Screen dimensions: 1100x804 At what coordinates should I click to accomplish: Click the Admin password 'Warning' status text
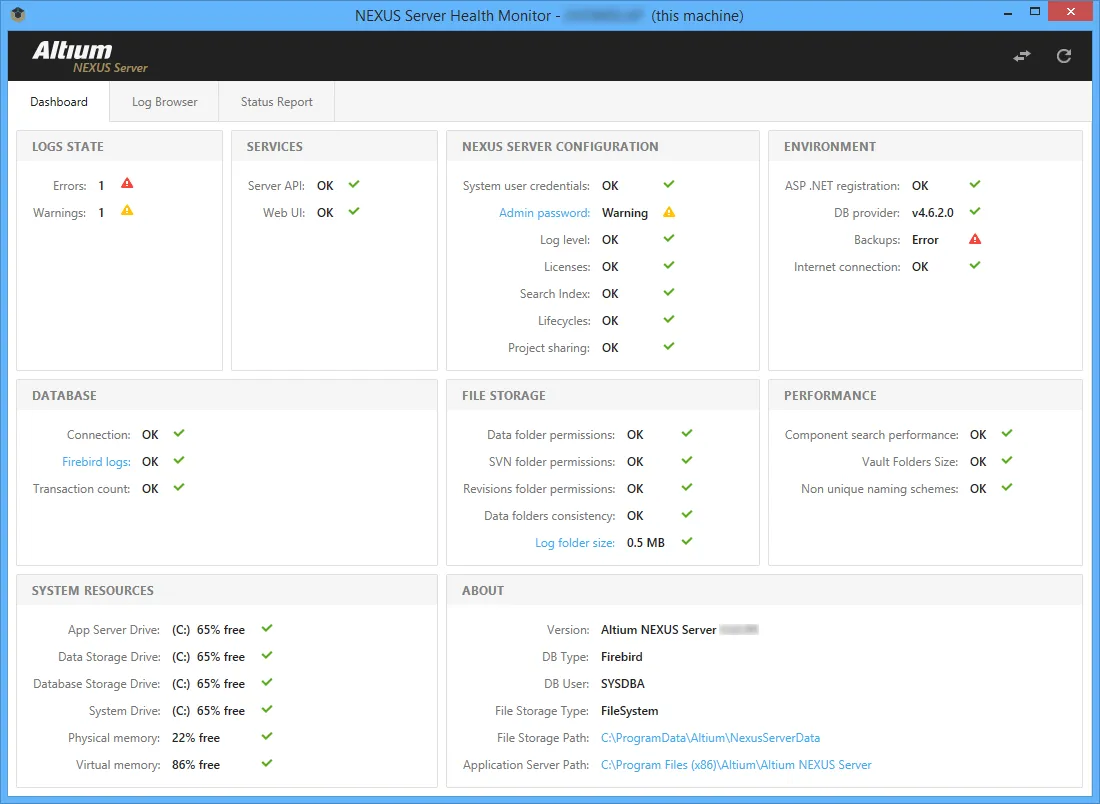[624, 213]
